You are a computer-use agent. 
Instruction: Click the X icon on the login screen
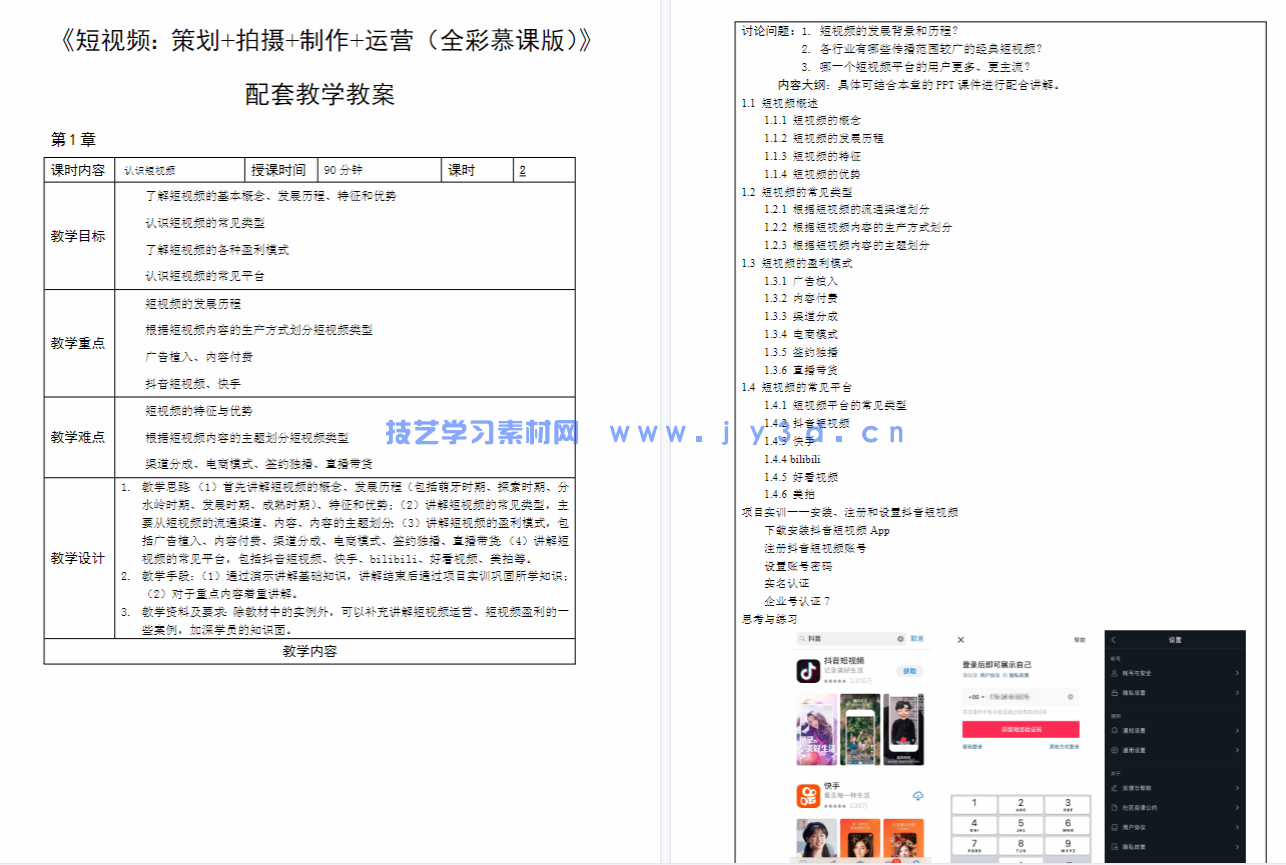point(961,640)
